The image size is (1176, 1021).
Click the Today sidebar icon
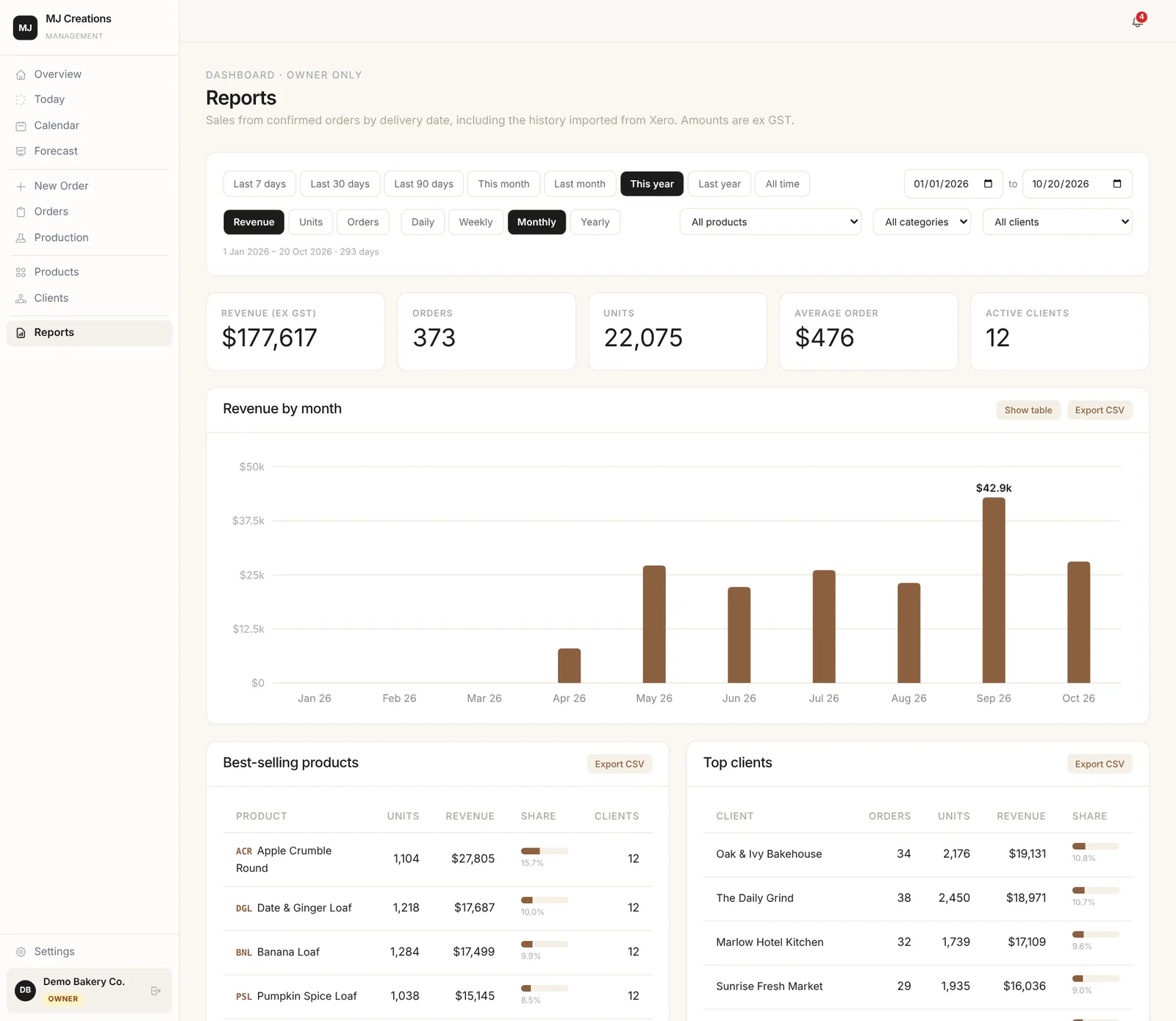point(21,100)
